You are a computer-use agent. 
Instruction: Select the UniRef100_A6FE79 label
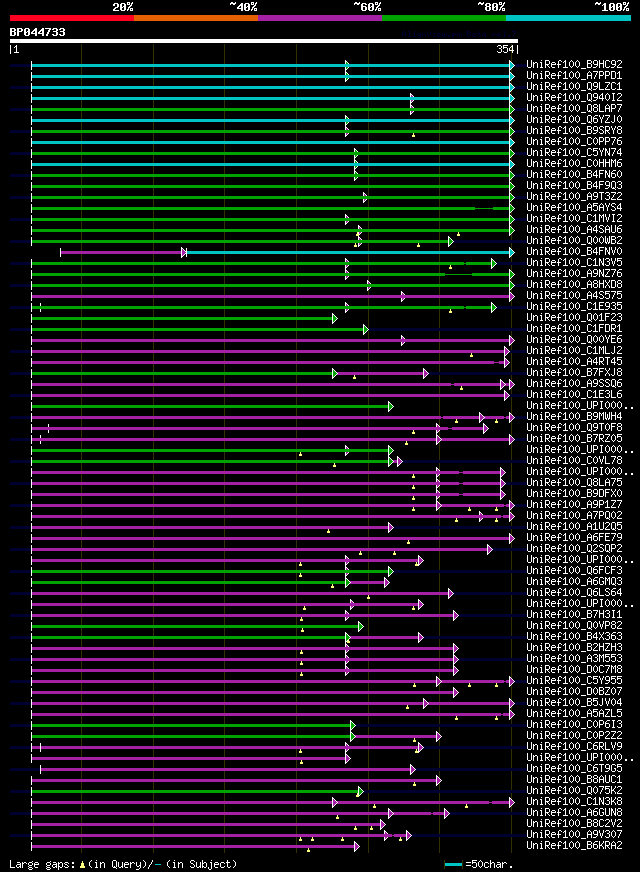(x=574, y=538)
